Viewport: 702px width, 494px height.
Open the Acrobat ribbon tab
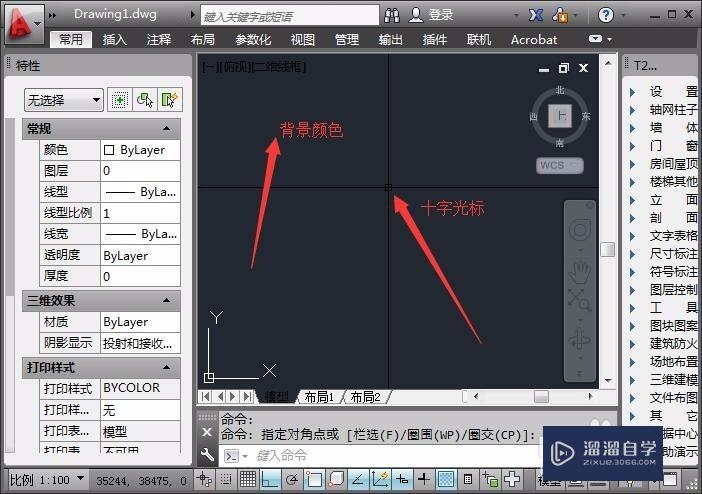tap(534, 39)
